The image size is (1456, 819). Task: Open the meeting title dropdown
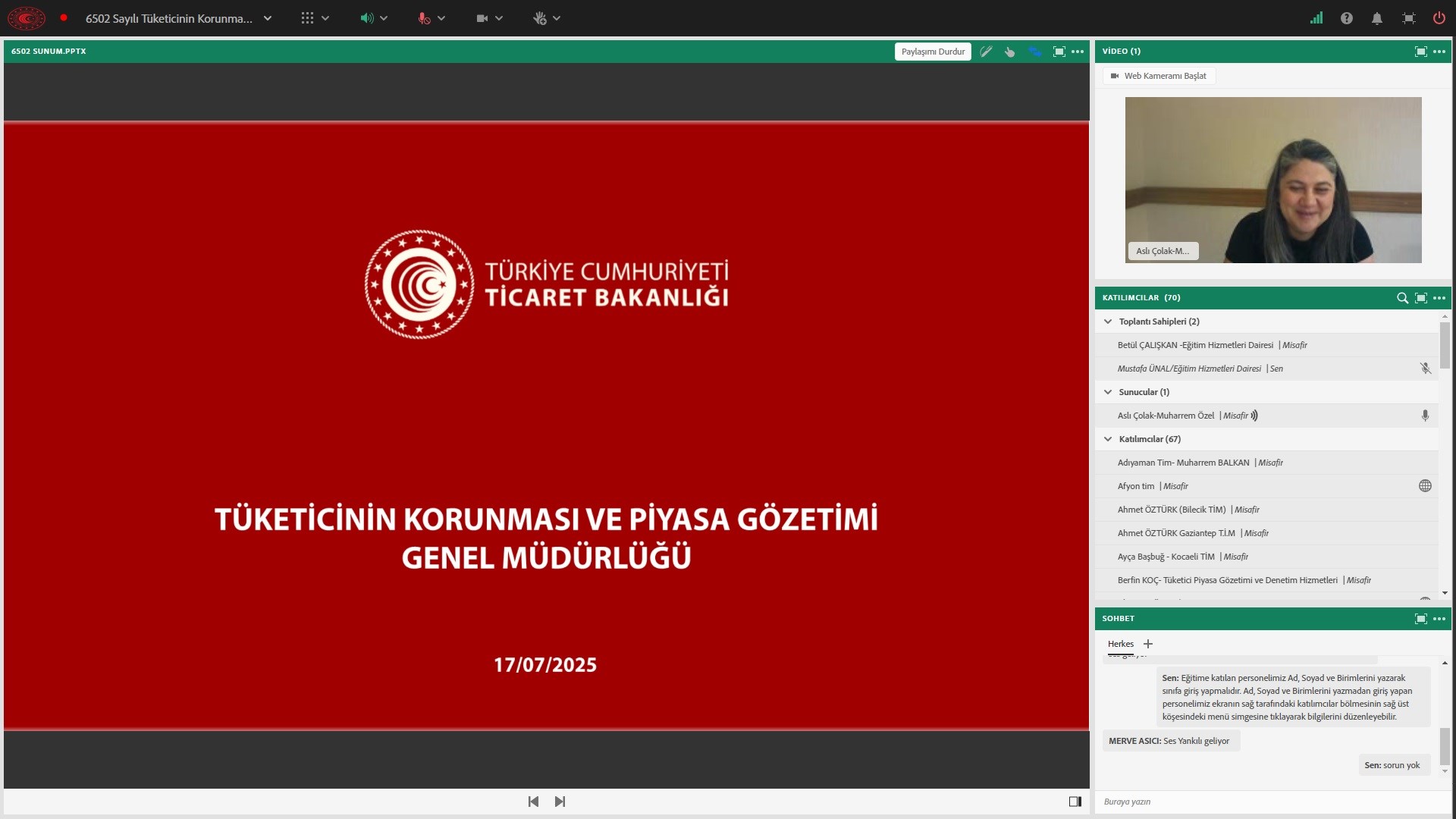tap(268, 18)
